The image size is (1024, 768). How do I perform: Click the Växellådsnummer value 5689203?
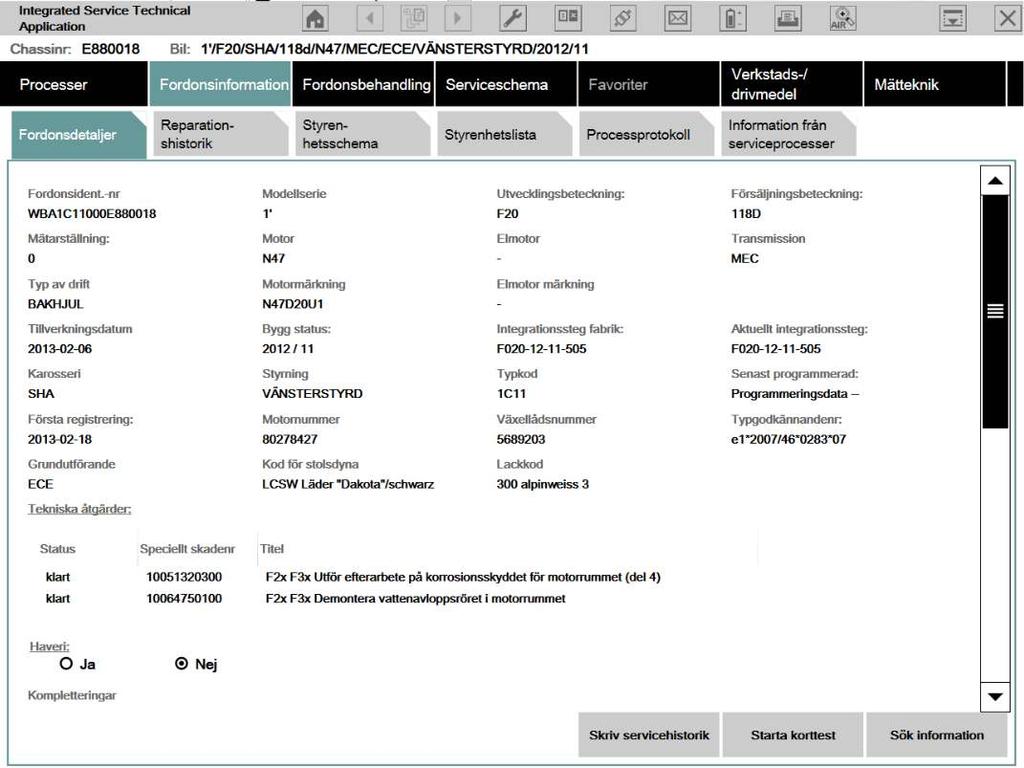[x=520, y=439]
